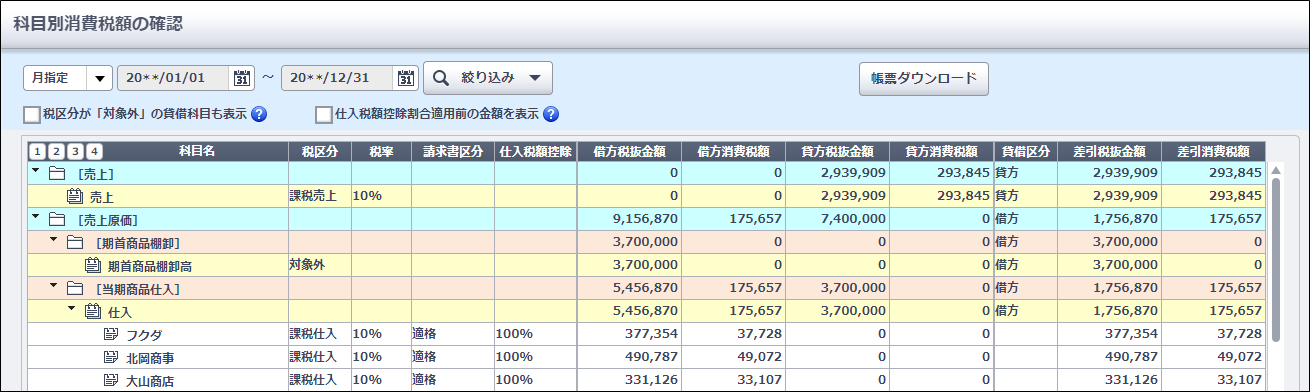Click the 請求書区分 column header

click(452, 152)
